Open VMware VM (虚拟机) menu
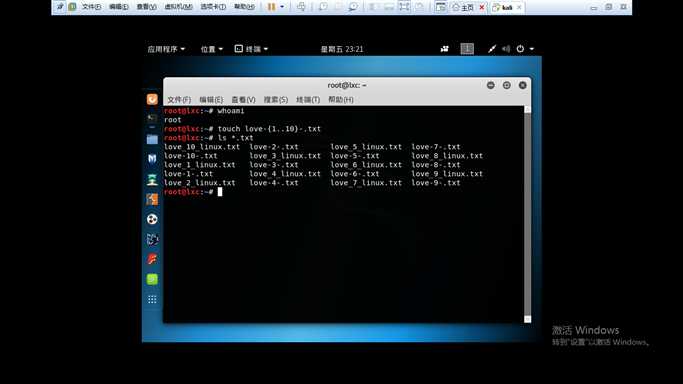 click(179, 7)
